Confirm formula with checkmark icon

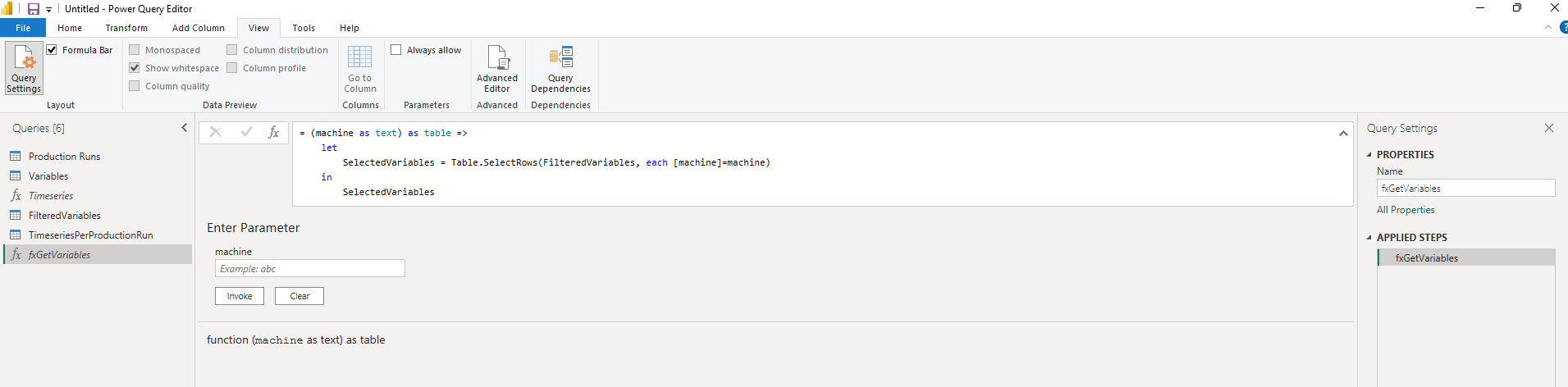[246, 132]
